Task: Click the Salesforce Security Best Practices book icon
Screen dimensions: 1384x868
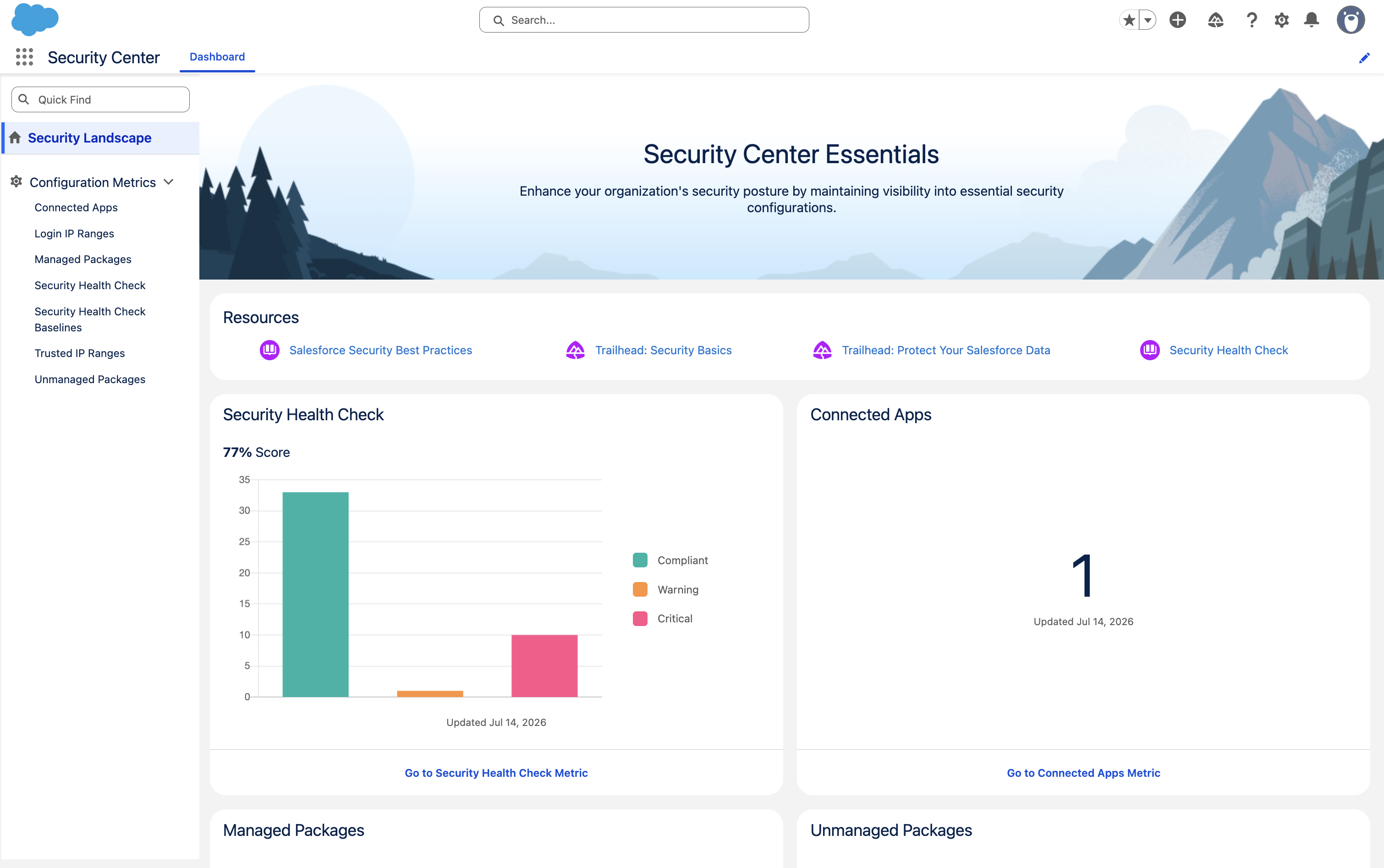Action: pos(269,350)
